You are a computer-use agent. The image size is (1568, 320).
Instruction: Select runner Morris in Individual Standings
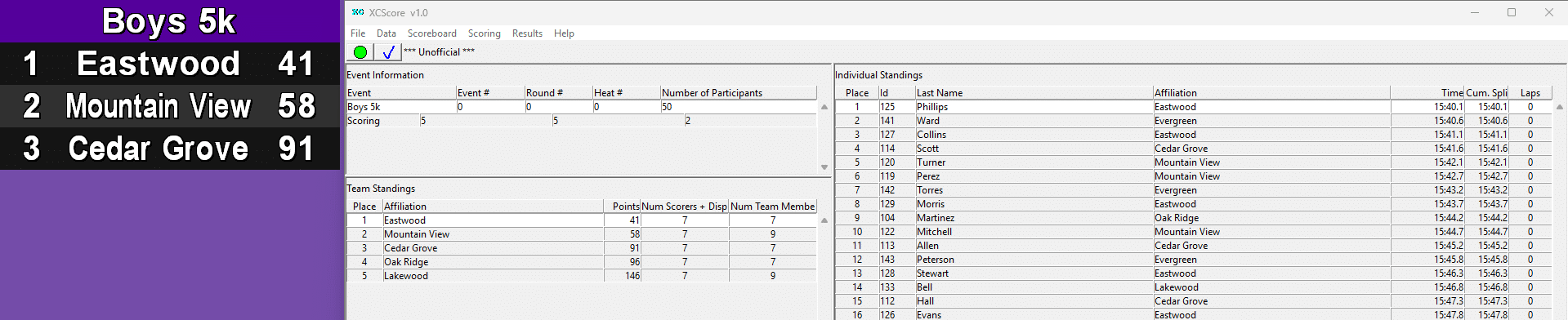pyautogui.click(x=1194, y=204)
